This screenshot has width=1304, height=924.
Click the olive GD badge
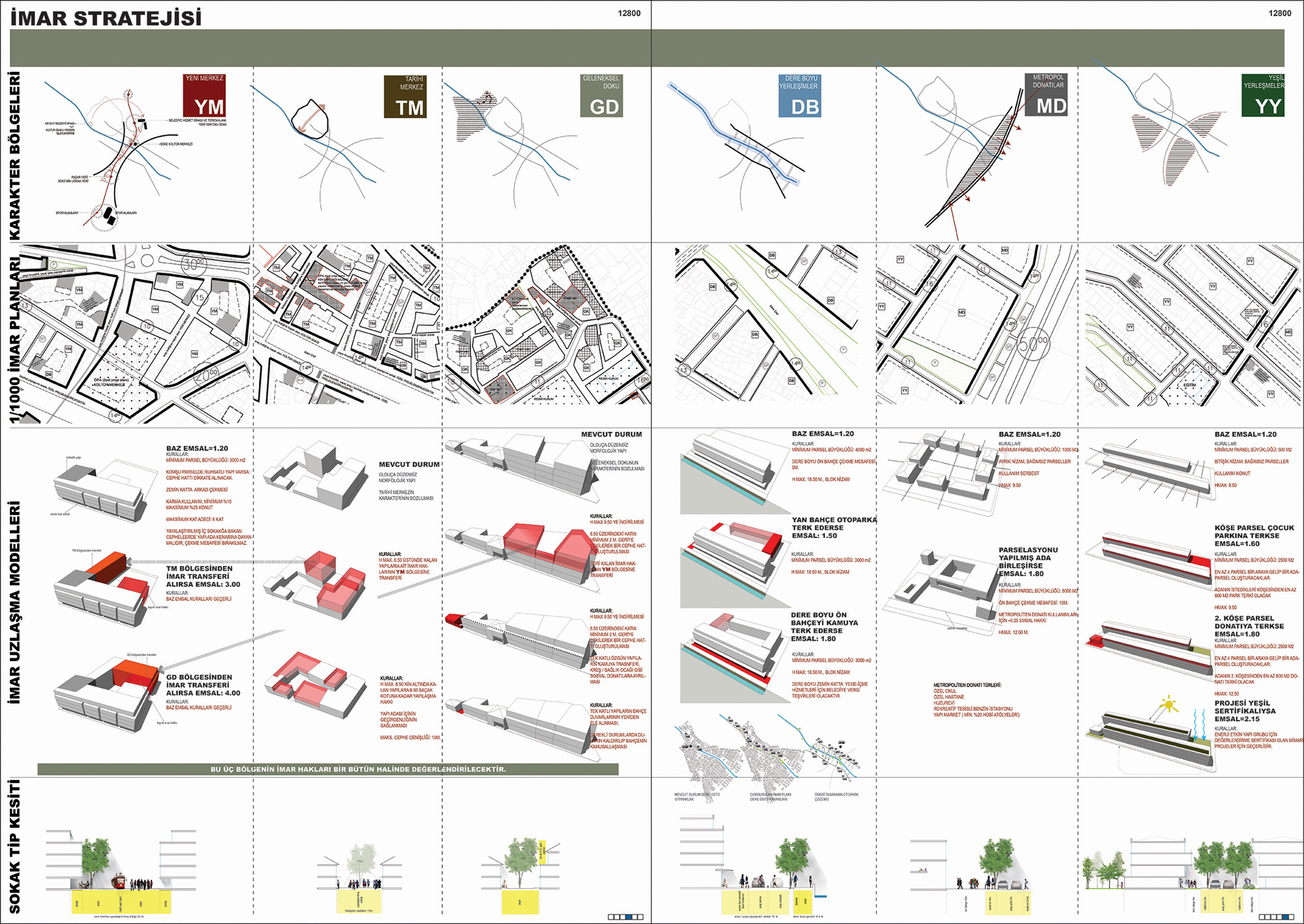point(601,96)
